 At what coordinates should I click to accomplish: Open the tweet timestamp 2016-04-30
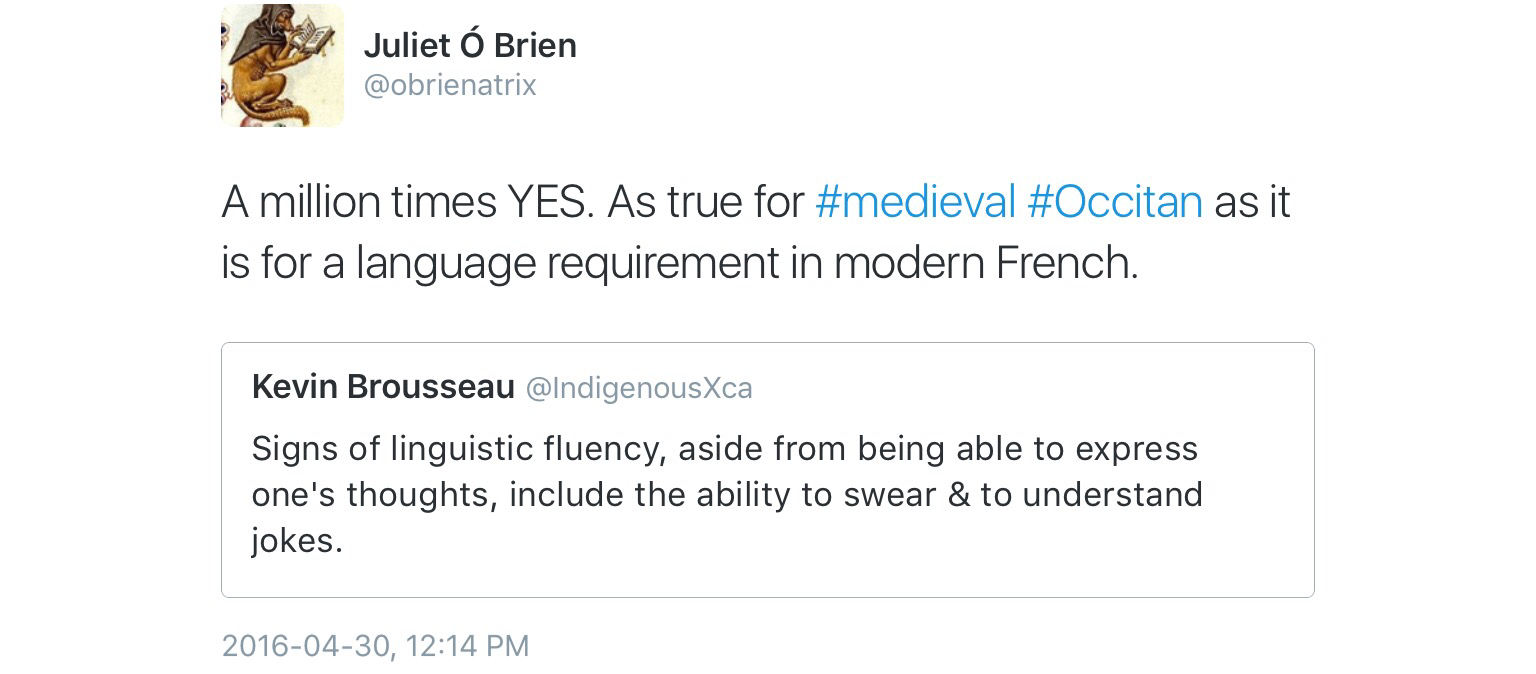pyautogui.click(x=306, y=646)
